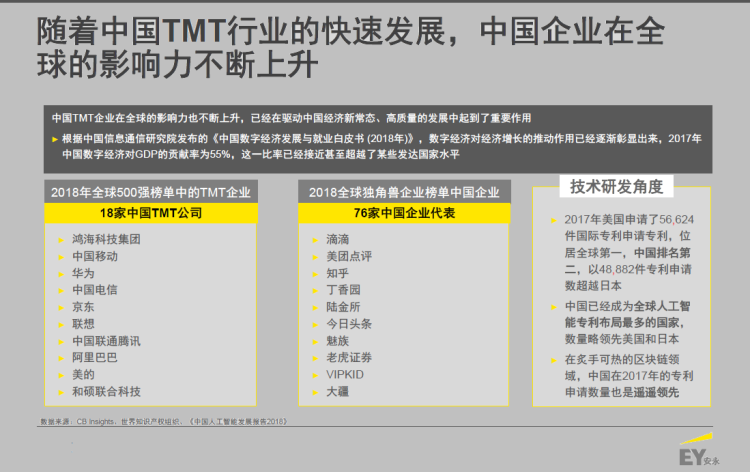750x472 pixels.
Task: Select list item '知乎'
Action: [x=338, y=273]
